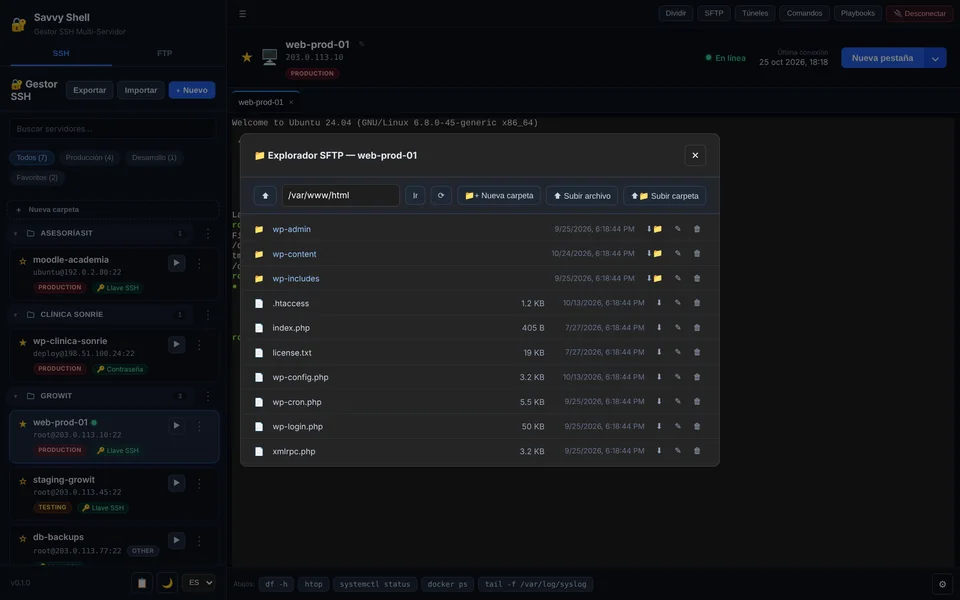960x600 pixels.
Task: Collapse the CLÍNICA SONRÍE folder group
Action: coord(15,315)
